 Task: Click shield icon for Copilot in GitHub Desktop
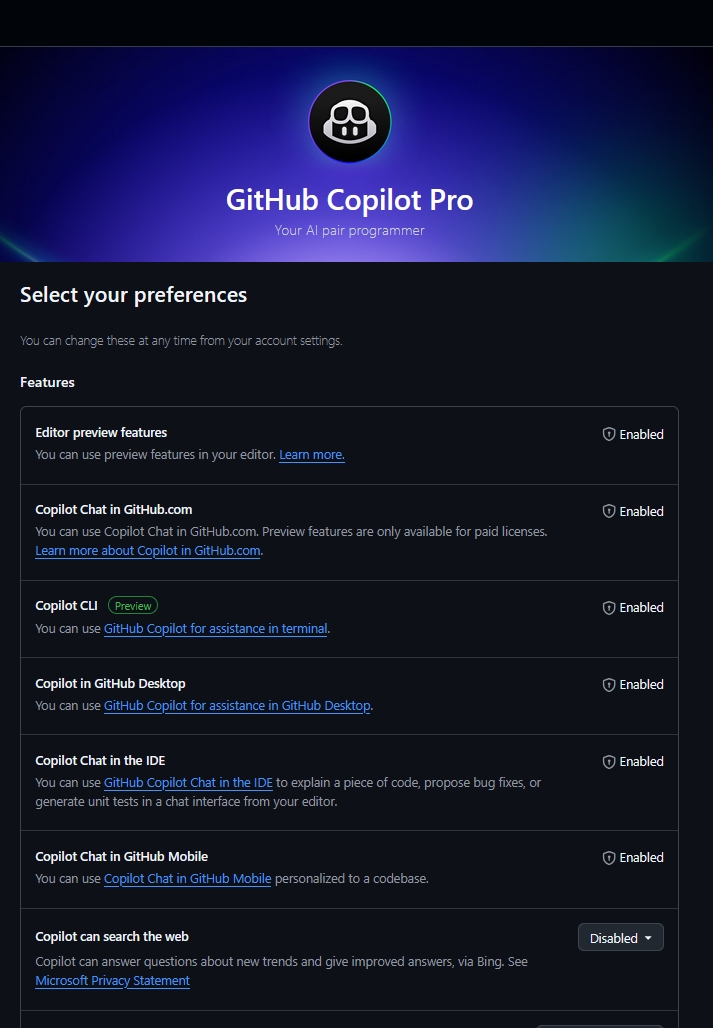[609, 685]
